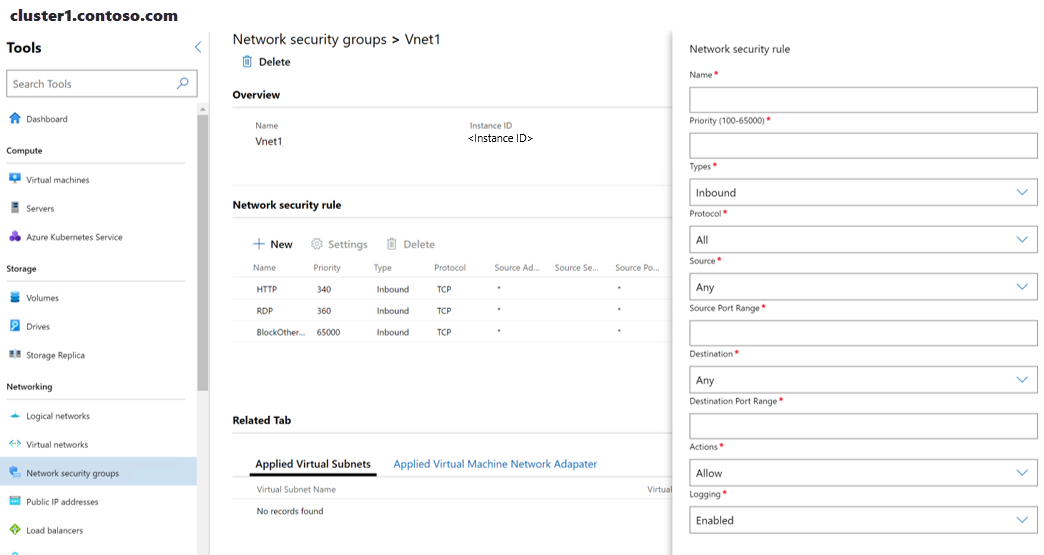1044x555 pixels.
Task: Click the Storage Replica icon
Action: pyautogui.click(x=15, y=355)
